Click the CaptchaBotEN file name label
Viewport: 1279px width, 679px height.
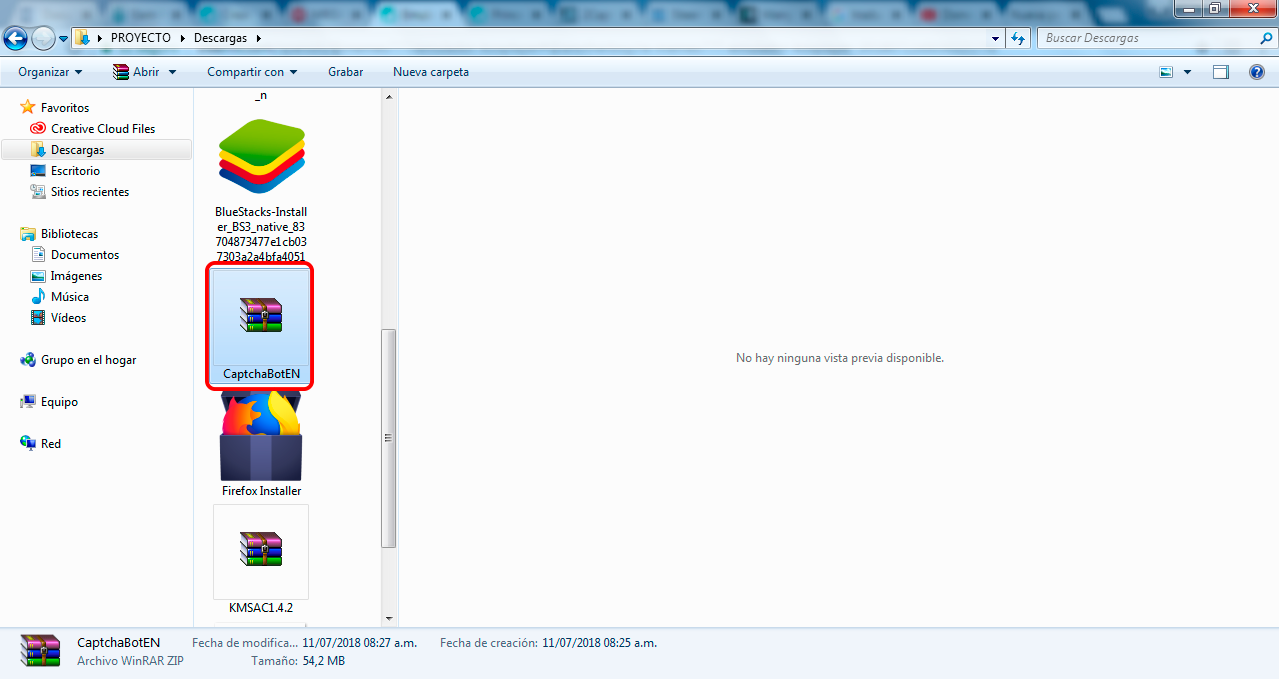(x=261, y=374)
